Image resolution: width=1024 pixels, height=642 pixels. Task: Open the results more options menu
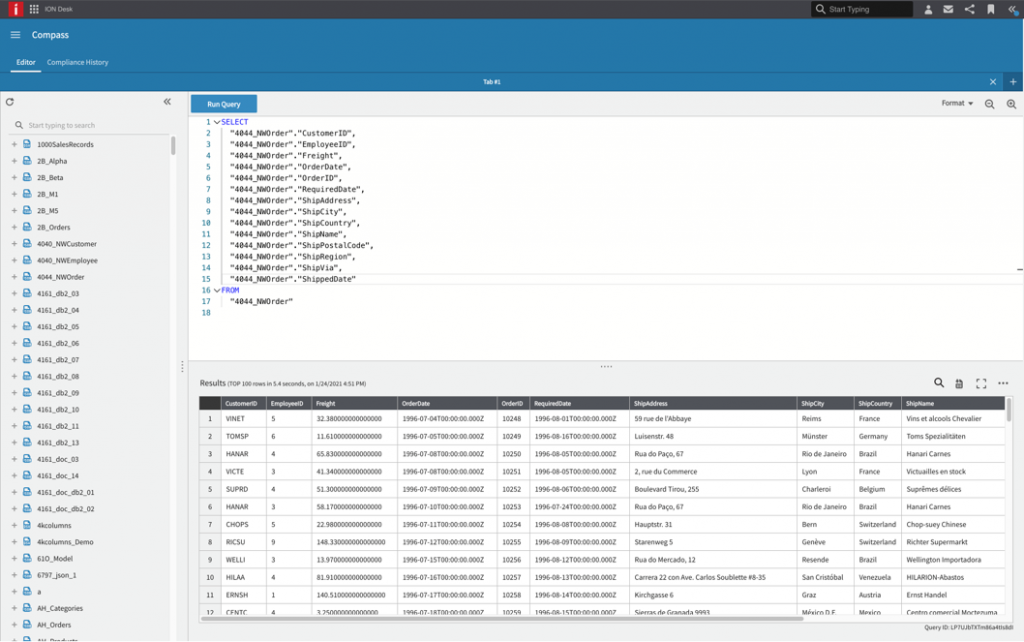click(x=1003, y=383)
